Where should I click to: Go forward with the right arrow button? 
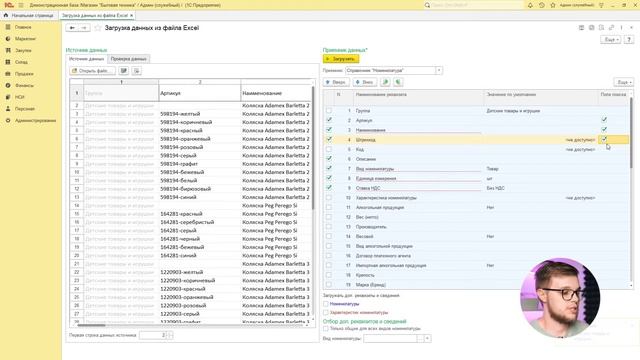[84, 28]
